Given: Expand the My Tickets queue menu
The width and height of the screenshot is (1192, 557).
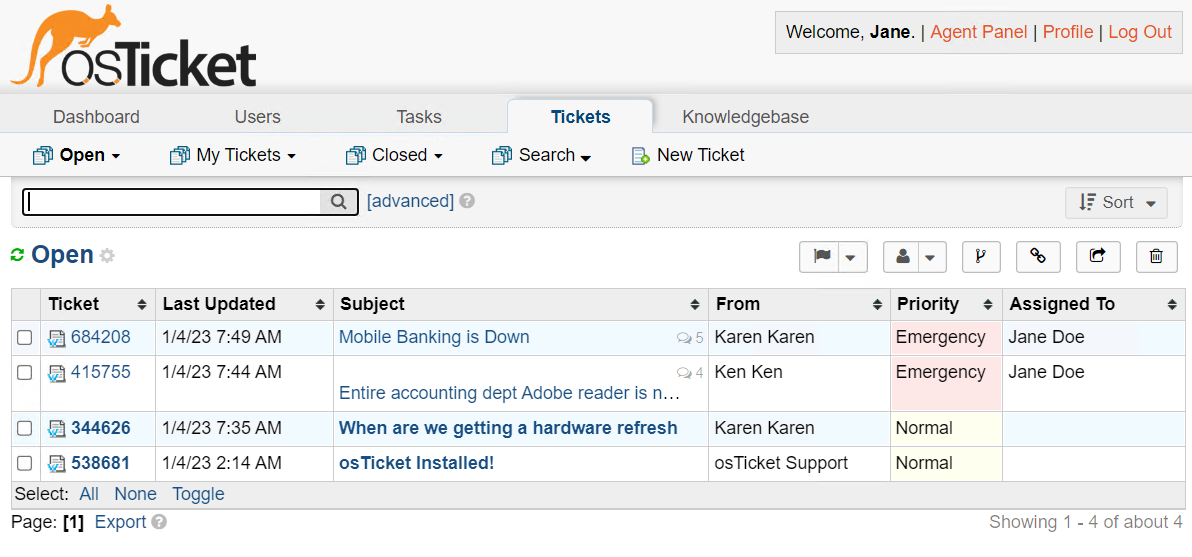Looking at the screenshot, I should click(233, 155).
